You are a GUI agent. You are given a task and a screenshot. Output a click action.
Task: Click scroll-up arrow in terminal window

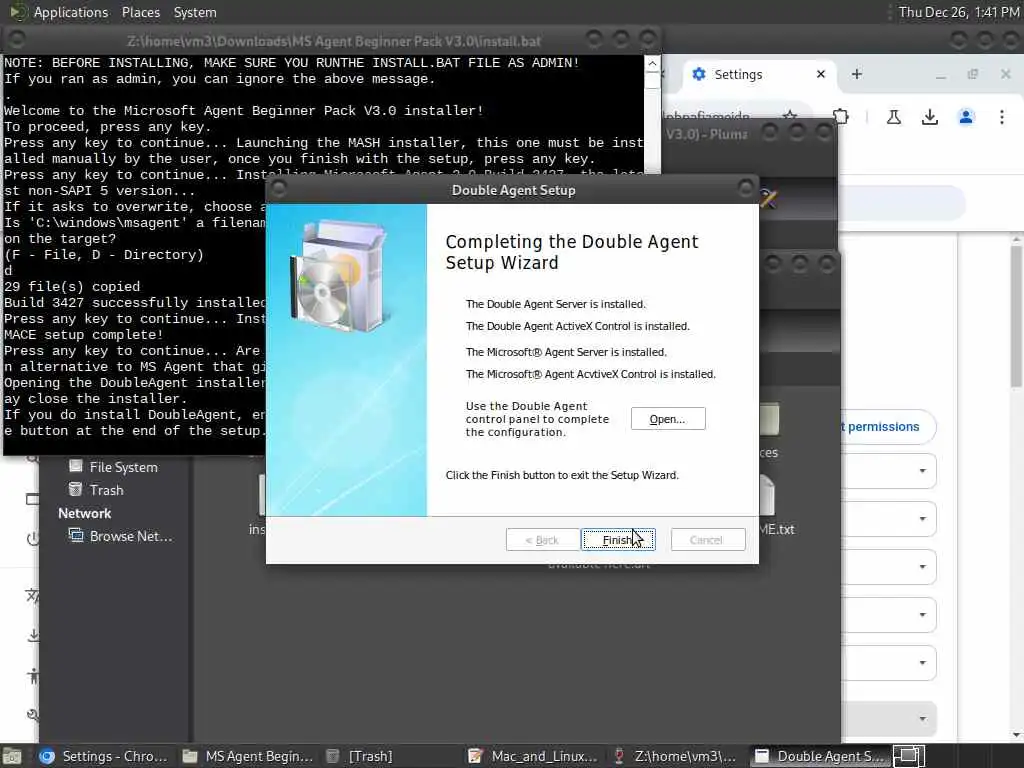tap(652, 63)
